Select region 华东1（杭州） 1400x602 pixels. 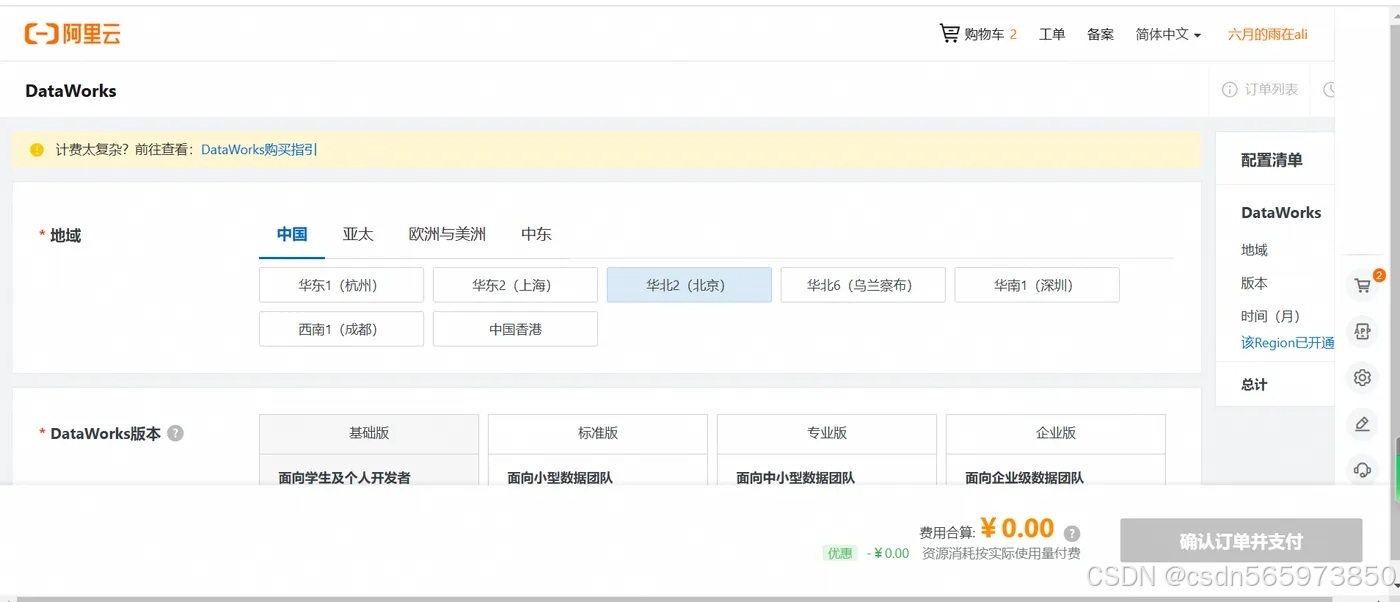tap(341, 285)
